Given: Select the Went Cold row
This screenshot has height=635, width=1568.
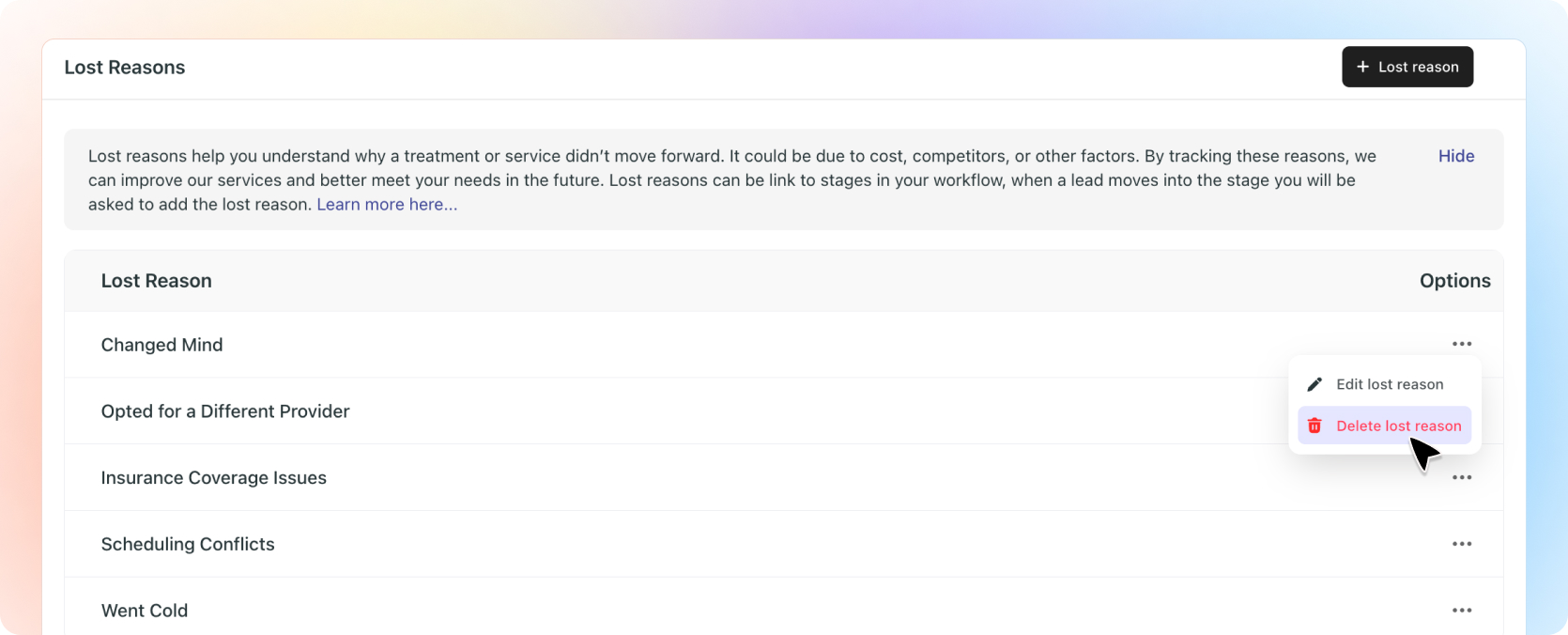Looking at the screenshot, I should tap(145, 611).
